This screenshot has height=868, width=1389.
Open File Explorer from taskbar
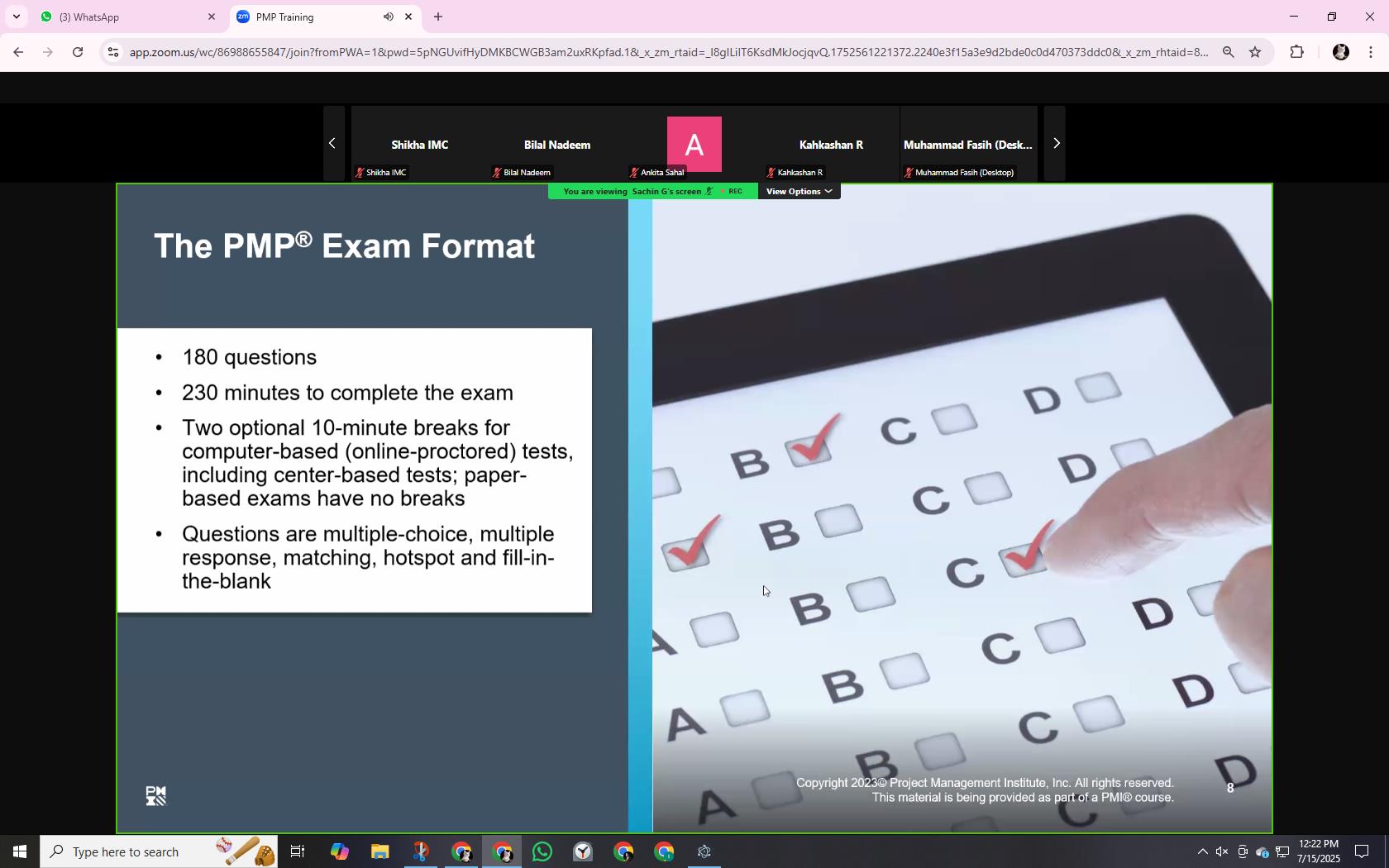point(379,851)
